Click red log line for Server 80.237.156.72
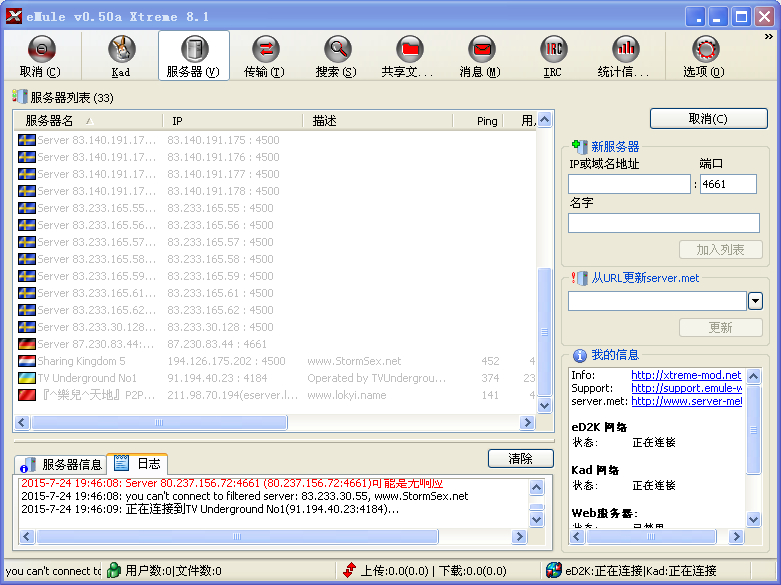Screen dimensions: 781x585 coord(232,483)
